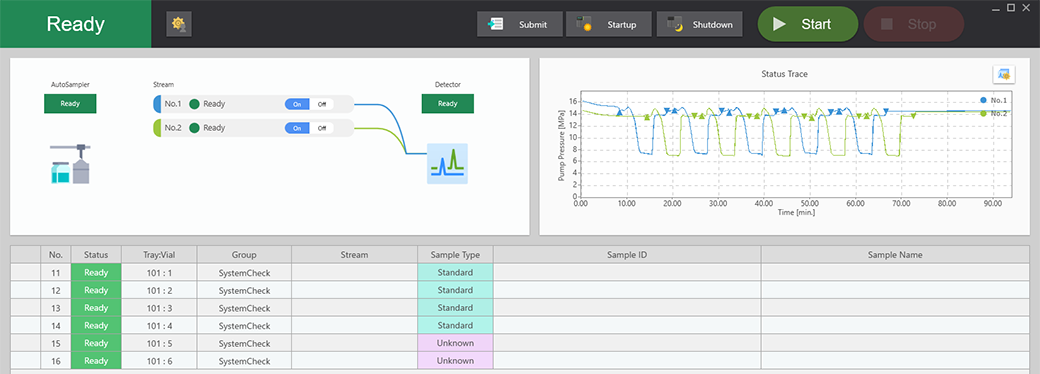This screenshot has height=374, width=1040.
Task: Click the Submit button
Action: point(520,25)
